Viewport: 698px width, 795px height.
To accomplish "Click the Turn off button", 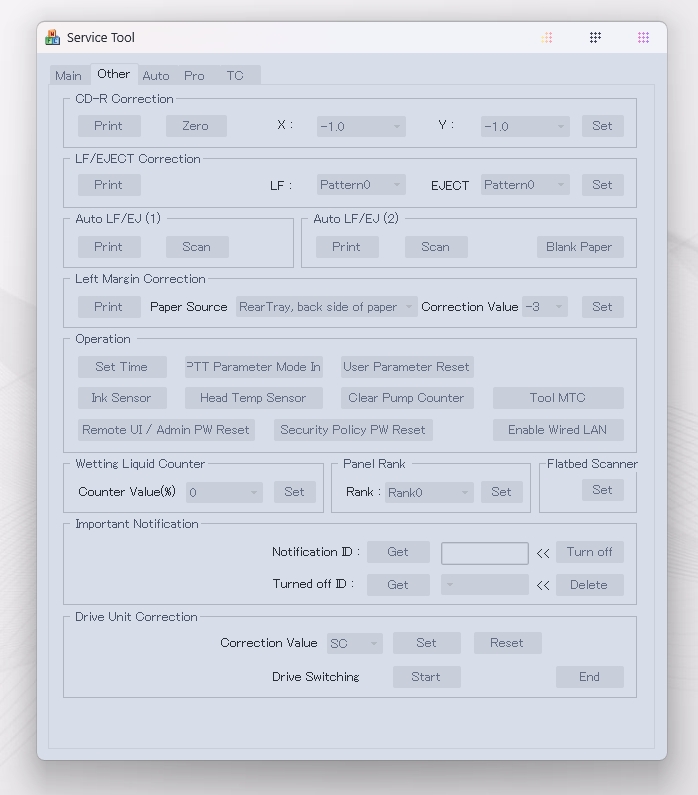I will pyautogui.click(x=590, y=552).
